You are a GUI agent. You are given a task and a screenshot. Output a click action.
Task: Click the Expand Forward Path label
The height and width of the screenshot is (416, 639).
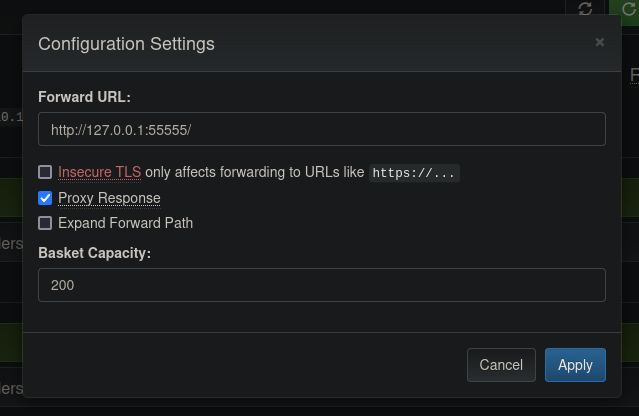[x=125, y=223]
